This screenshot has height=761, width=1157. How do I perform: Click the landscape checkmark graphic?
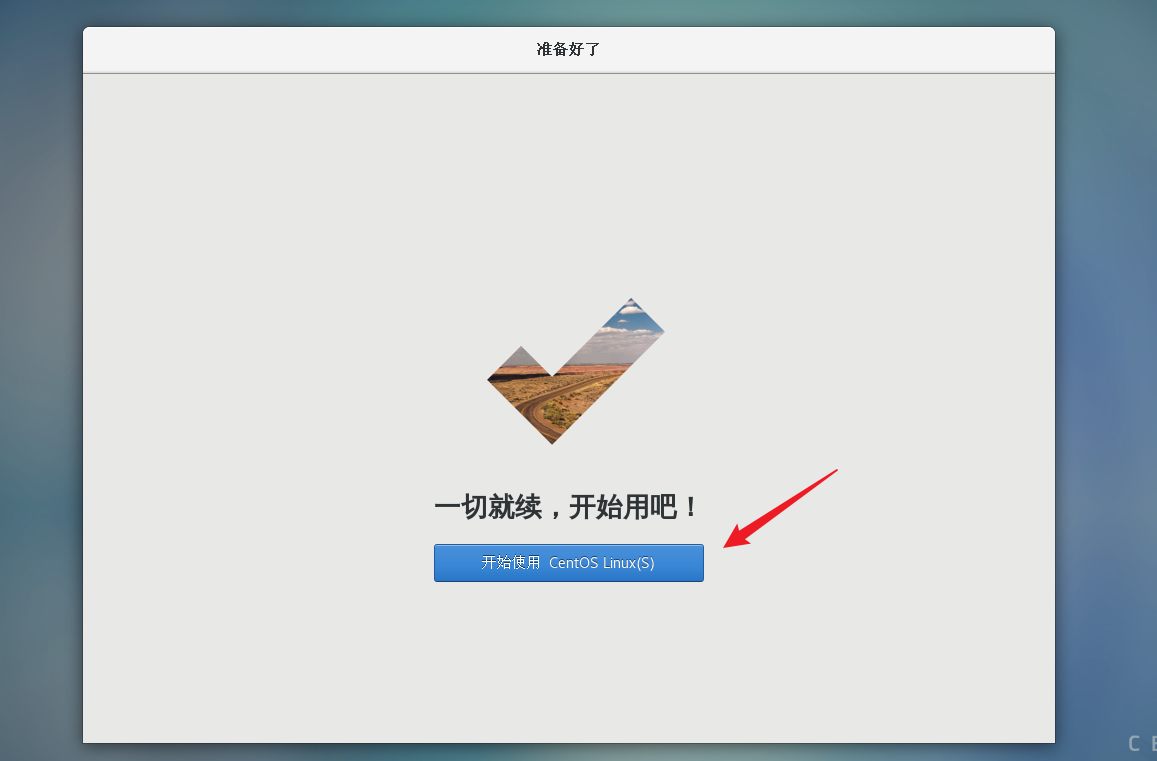point(576,371)
